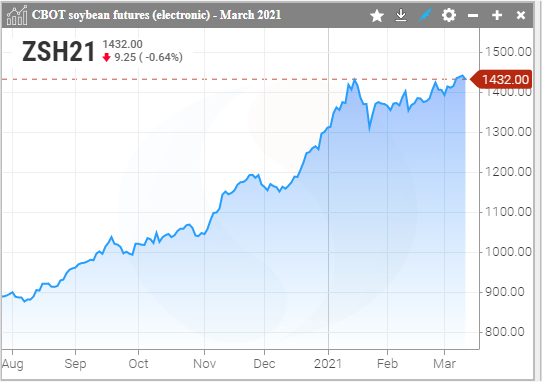Image resolution: width=542 pixels, height=382 pixels.
Task: Click the widget title CBOT soybean futures
Action: pos(156,15)
